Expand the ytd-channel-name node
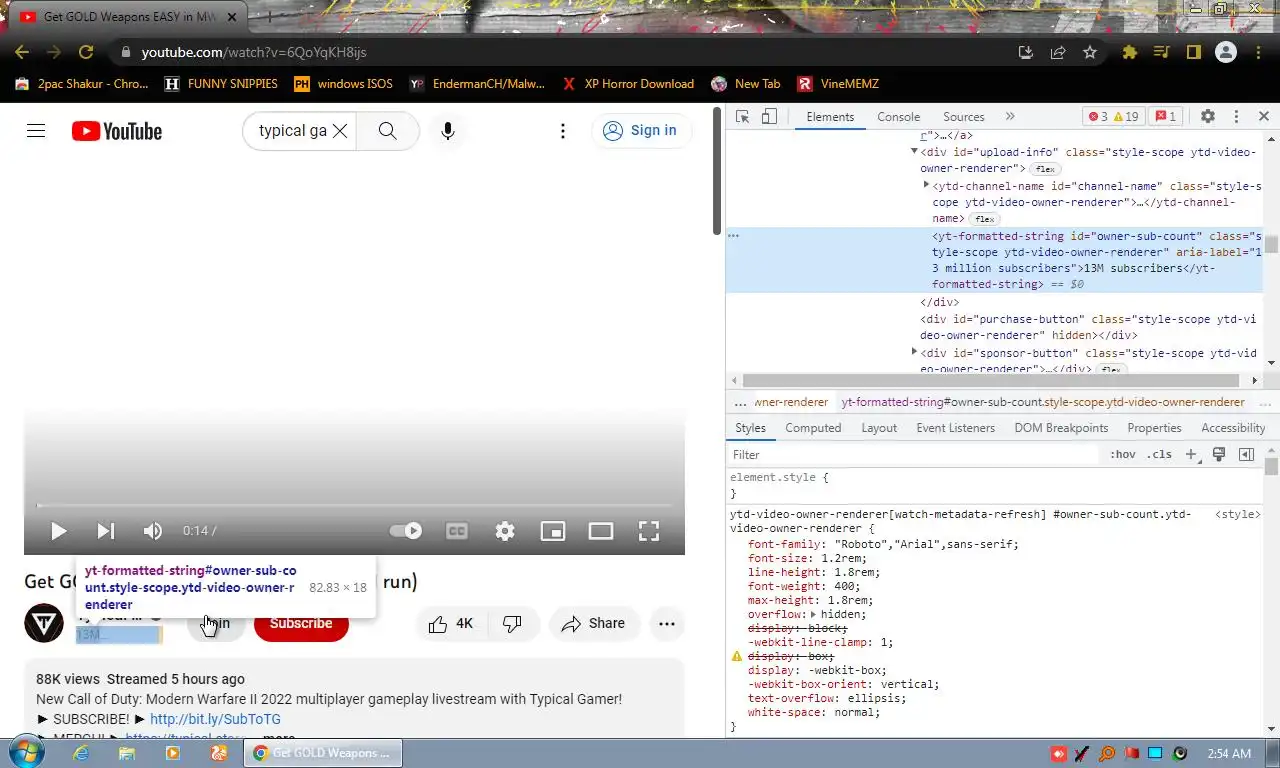1280x768 pixels. (x=926, y=185)
